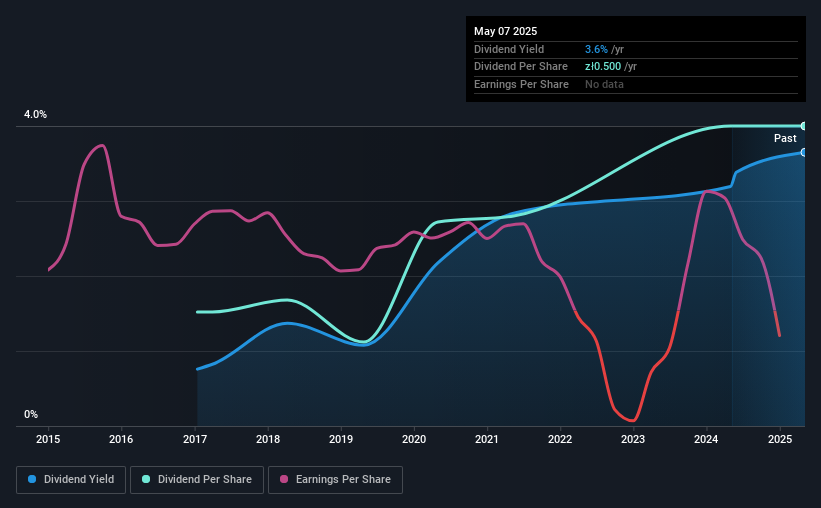Click the 'Past' label in shaded region
The width and height of the screenshot is (821, 508).
(785, 138)
